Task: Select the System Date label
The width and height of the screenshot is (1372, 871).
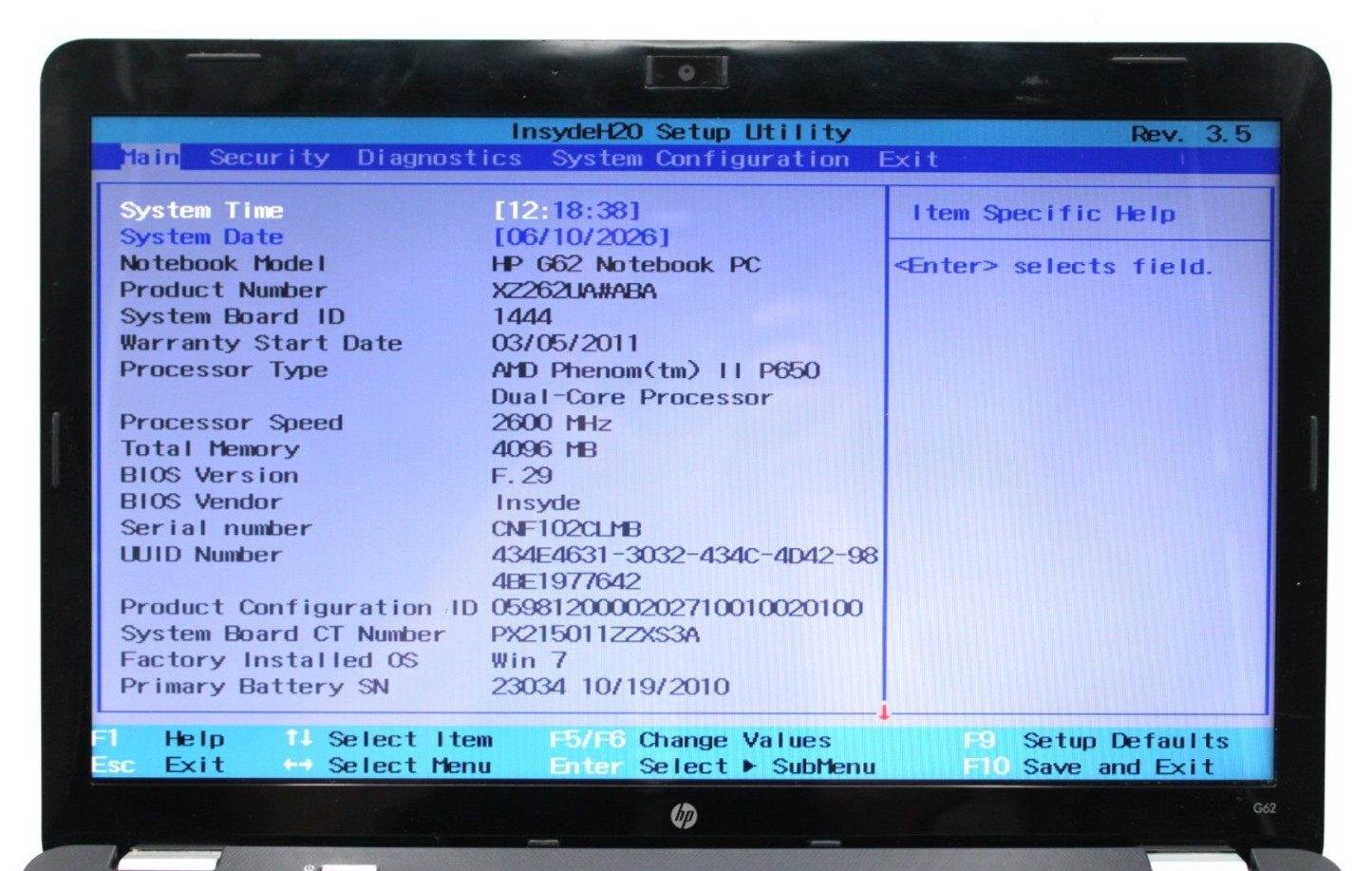Action: point(201,237)
